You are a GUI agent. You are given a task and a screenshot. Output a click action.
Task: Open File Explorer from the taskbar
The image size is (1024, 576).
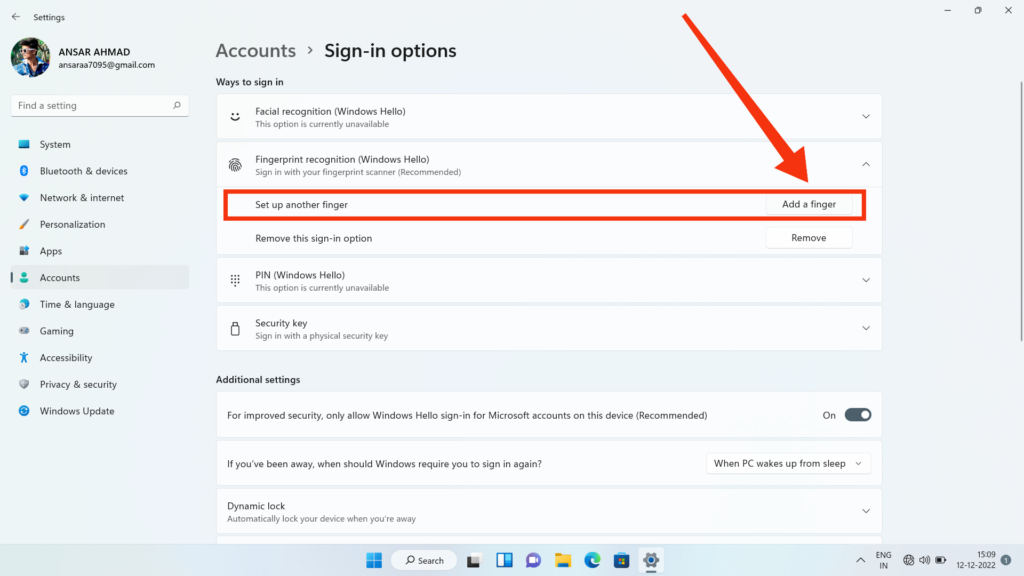tap(563, 560)
